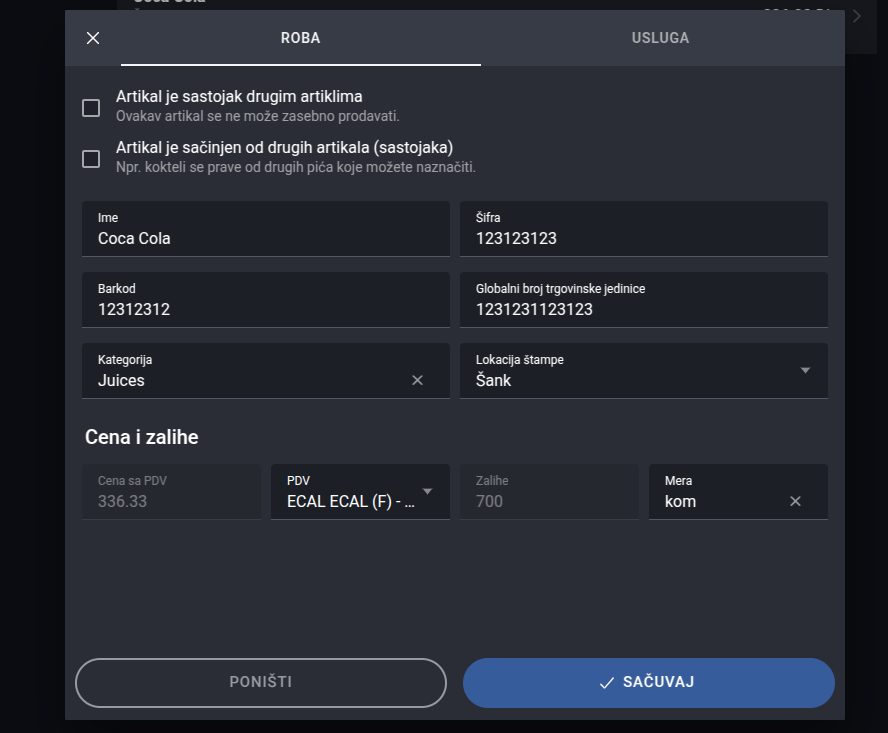Expand Lokacija štampe using its arrow icon
Viewport: 888px width, 733px height.
click(805, 370)
